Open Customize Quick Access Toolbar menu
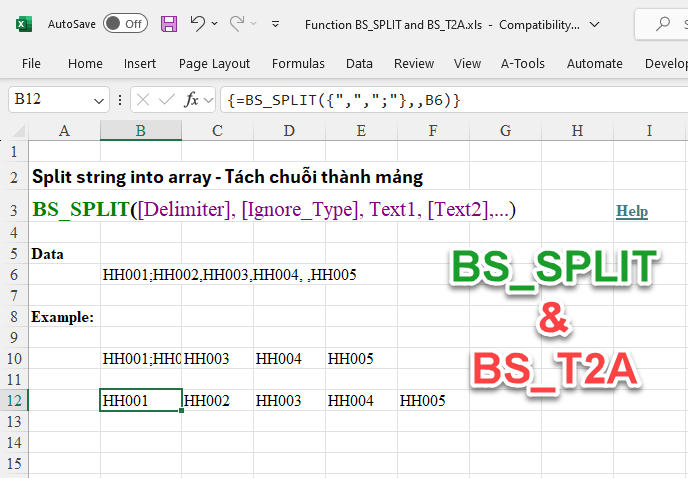The image size is (688, 478). point(276,24)
